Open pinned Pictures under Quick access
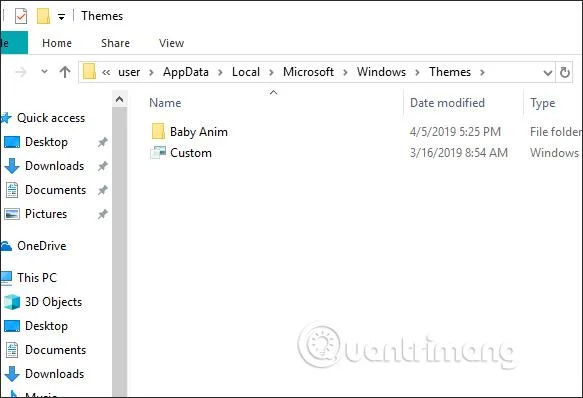Screen dimensions: 583x398 [x=46, y=214]
